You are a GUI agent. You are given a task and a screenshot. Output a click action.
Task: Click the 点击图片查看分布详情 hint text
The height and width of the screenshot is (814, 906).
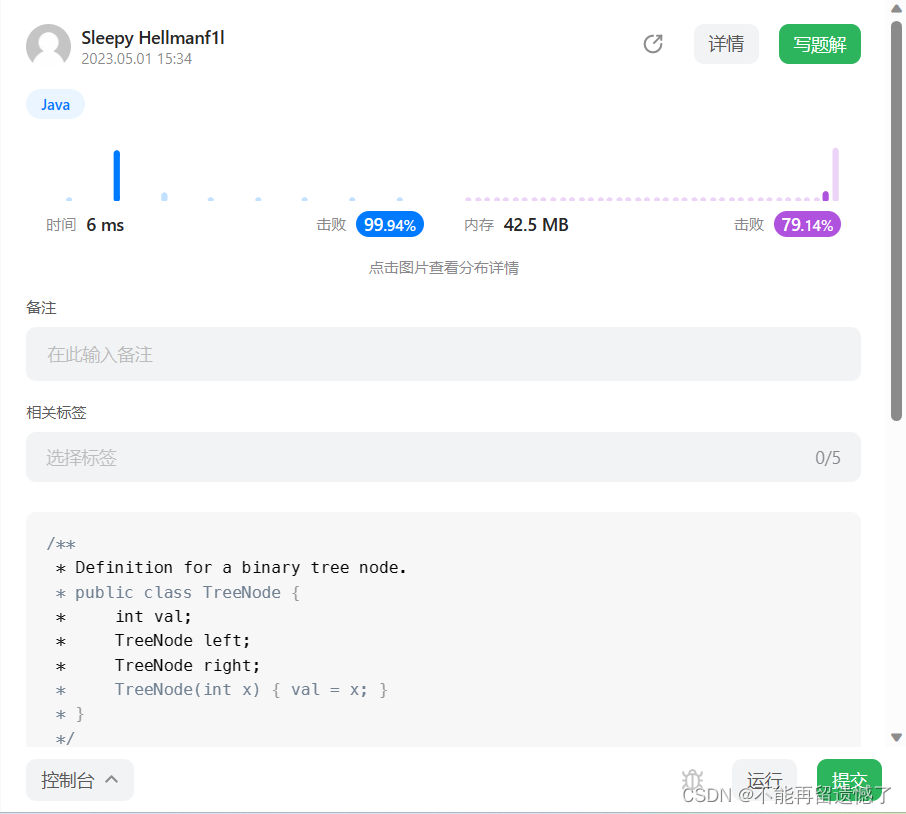pyautogui.click(x=444, y=268)
